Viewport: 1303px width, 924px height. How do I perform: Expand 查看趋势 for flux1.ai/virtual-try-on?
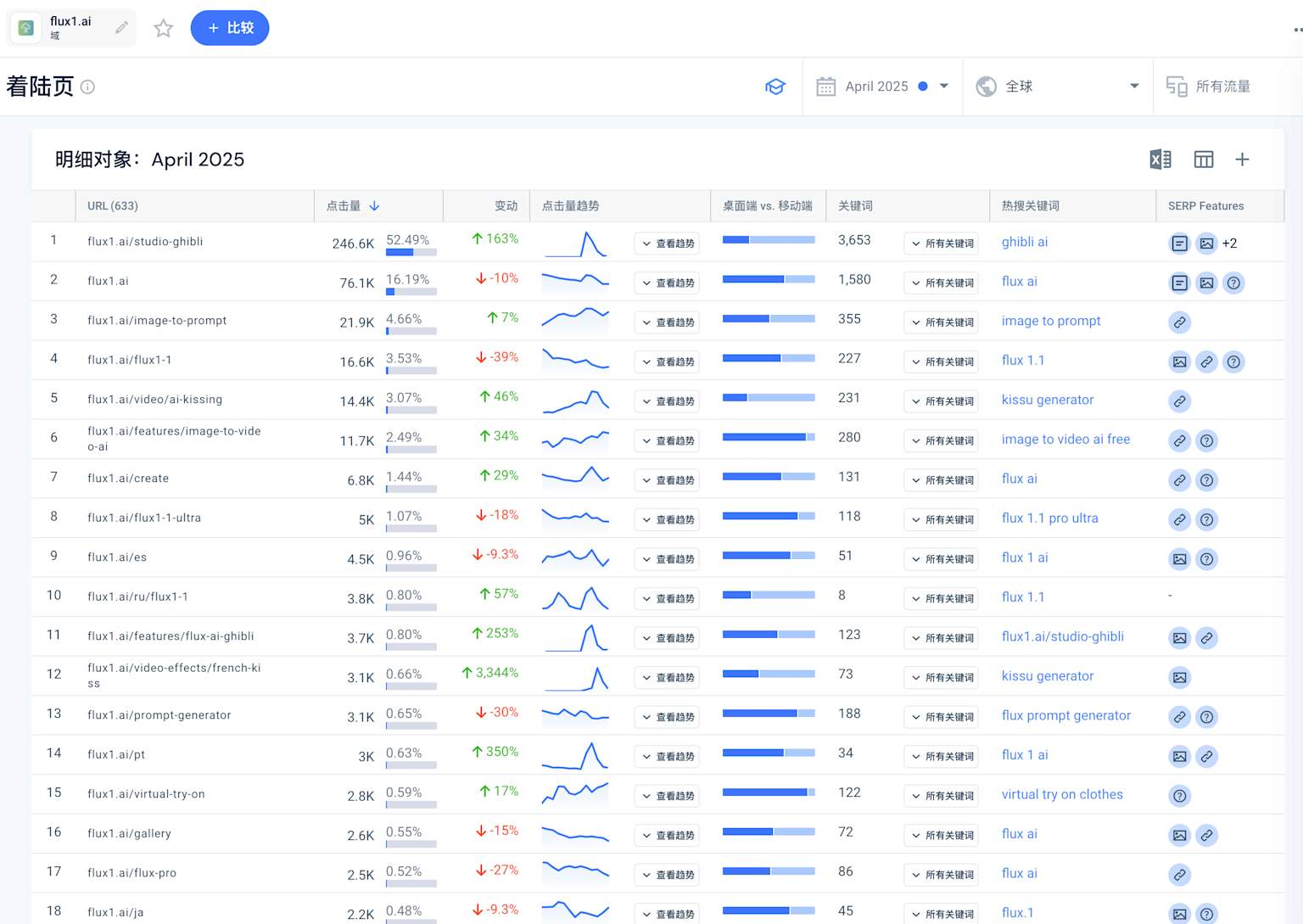(667, 796)
